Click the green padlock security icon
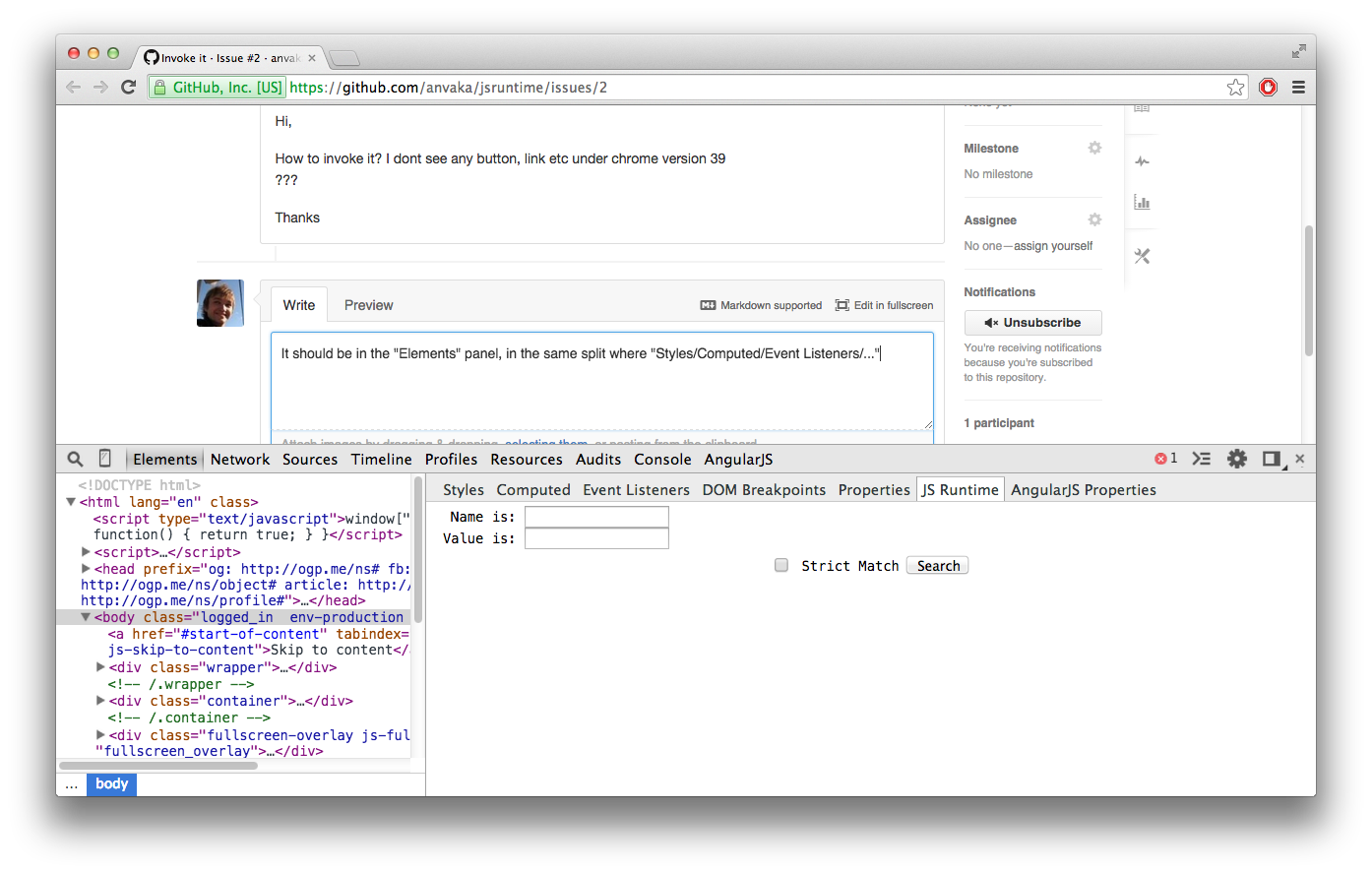The image size is (1372, 874). pyautogui.click(x=160, y=88)
